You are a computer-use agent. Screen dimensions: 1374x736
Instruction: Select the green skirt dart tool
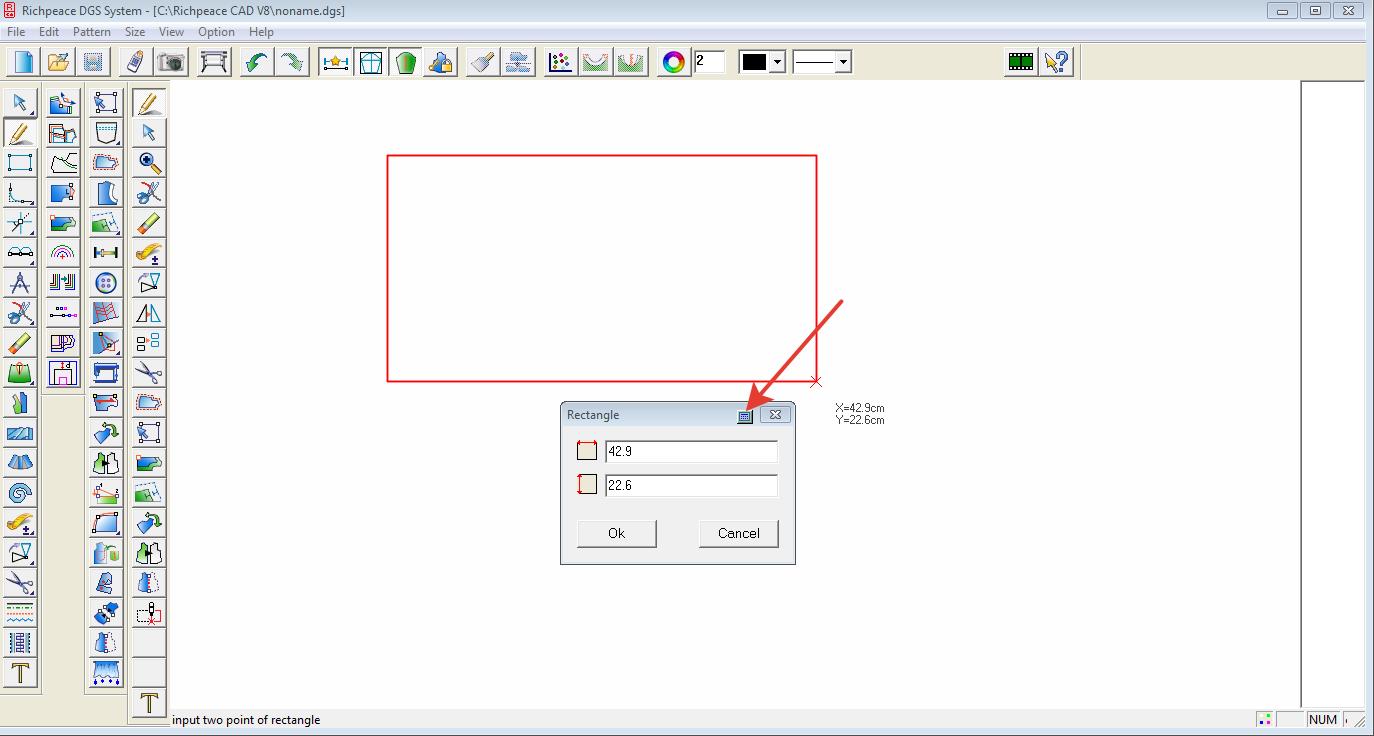click(x=20, y=372)
